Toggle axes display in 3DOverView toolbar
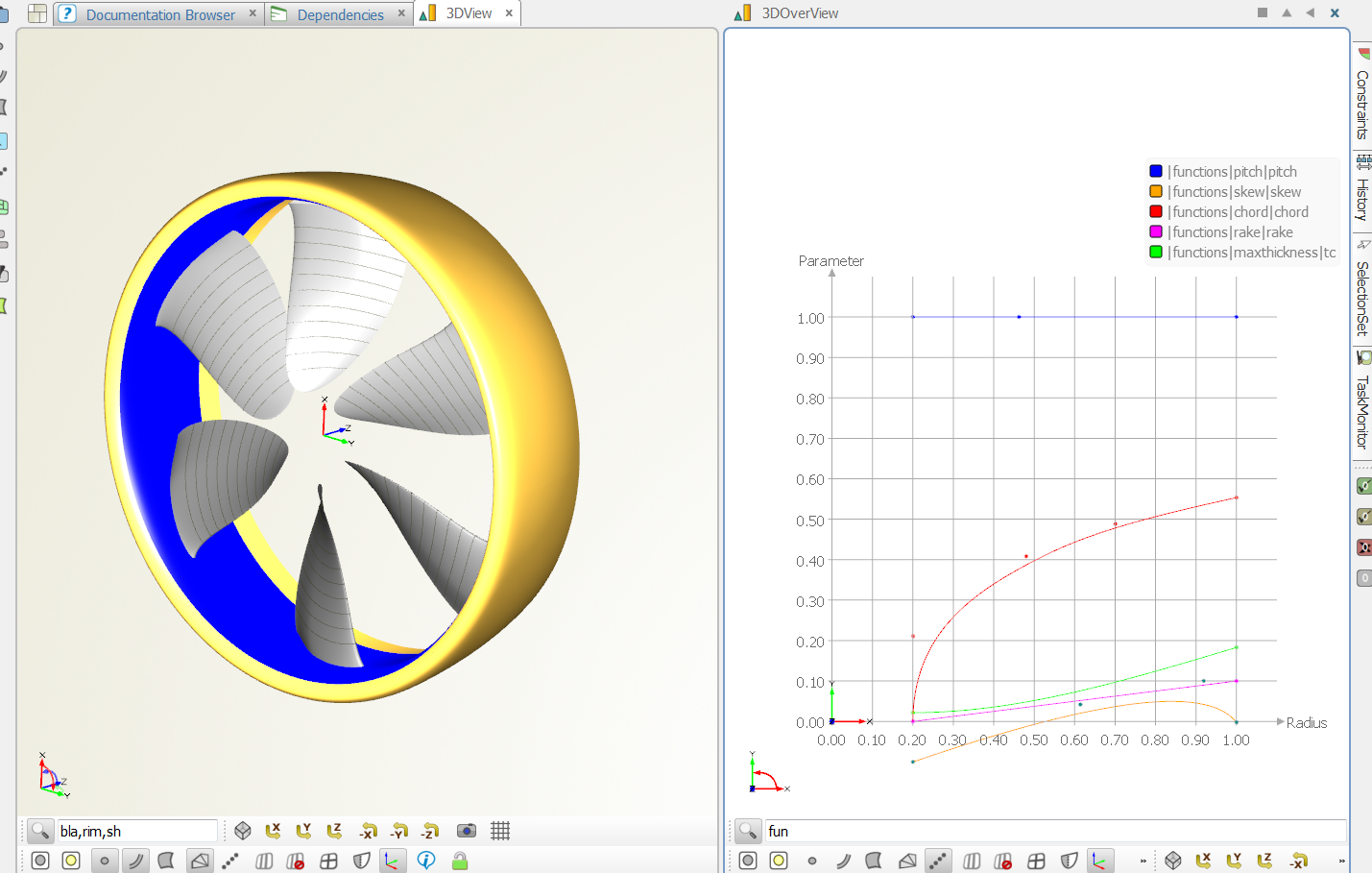 [x=1099, y=861]
